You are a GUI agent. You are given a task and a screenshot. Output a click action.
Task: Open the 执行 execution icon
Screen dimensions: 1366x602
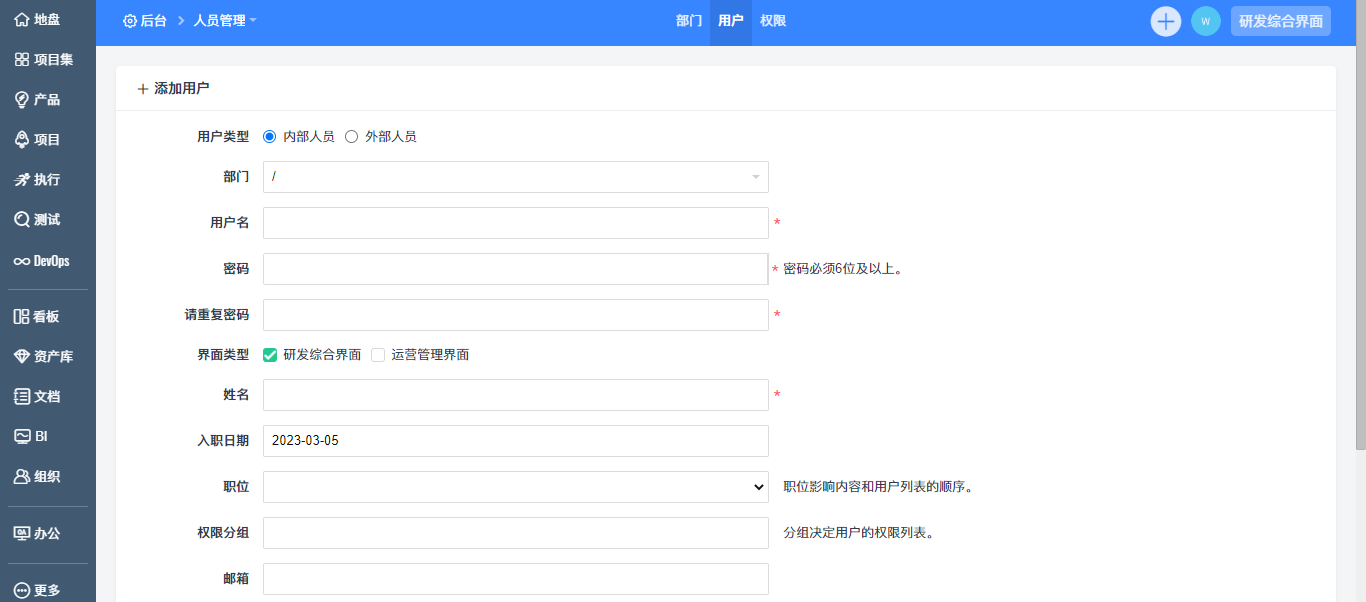21,180
